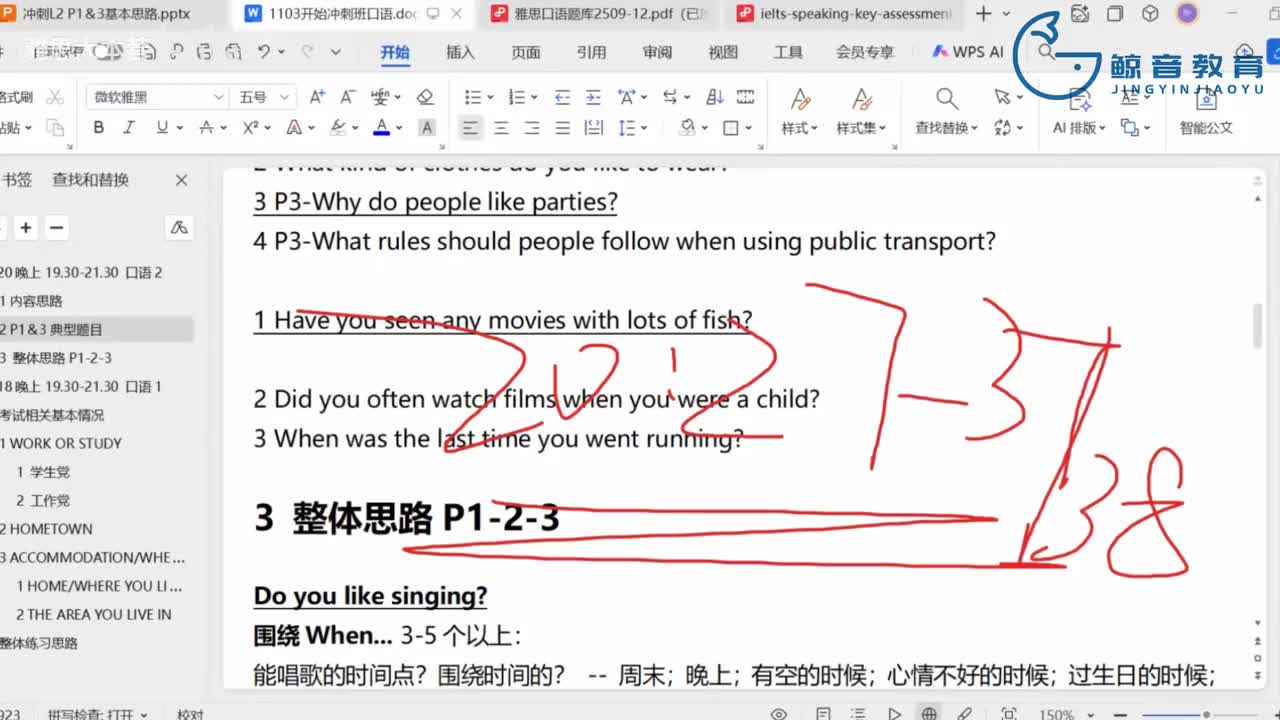The width and height of the screenshot is (1280, 720).
Task: Open 查找和替换 pane tab
Action: (x=91, y=180)
